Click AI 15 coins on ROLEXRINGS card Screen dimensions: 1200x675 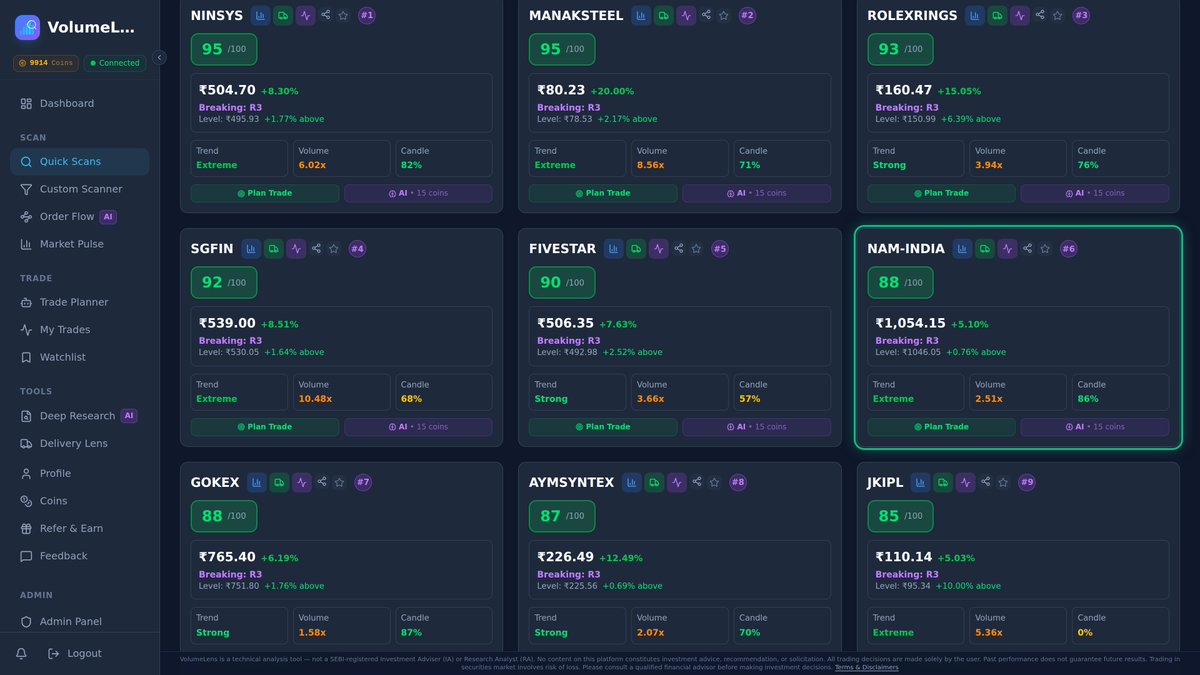[x=1095, y=193]
